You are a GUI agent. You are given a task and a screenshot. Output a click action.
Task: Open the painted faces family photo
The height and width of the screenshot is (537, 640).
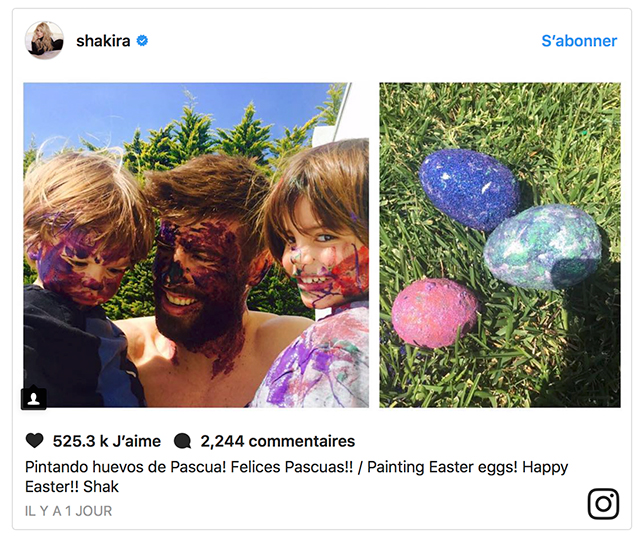196,245
